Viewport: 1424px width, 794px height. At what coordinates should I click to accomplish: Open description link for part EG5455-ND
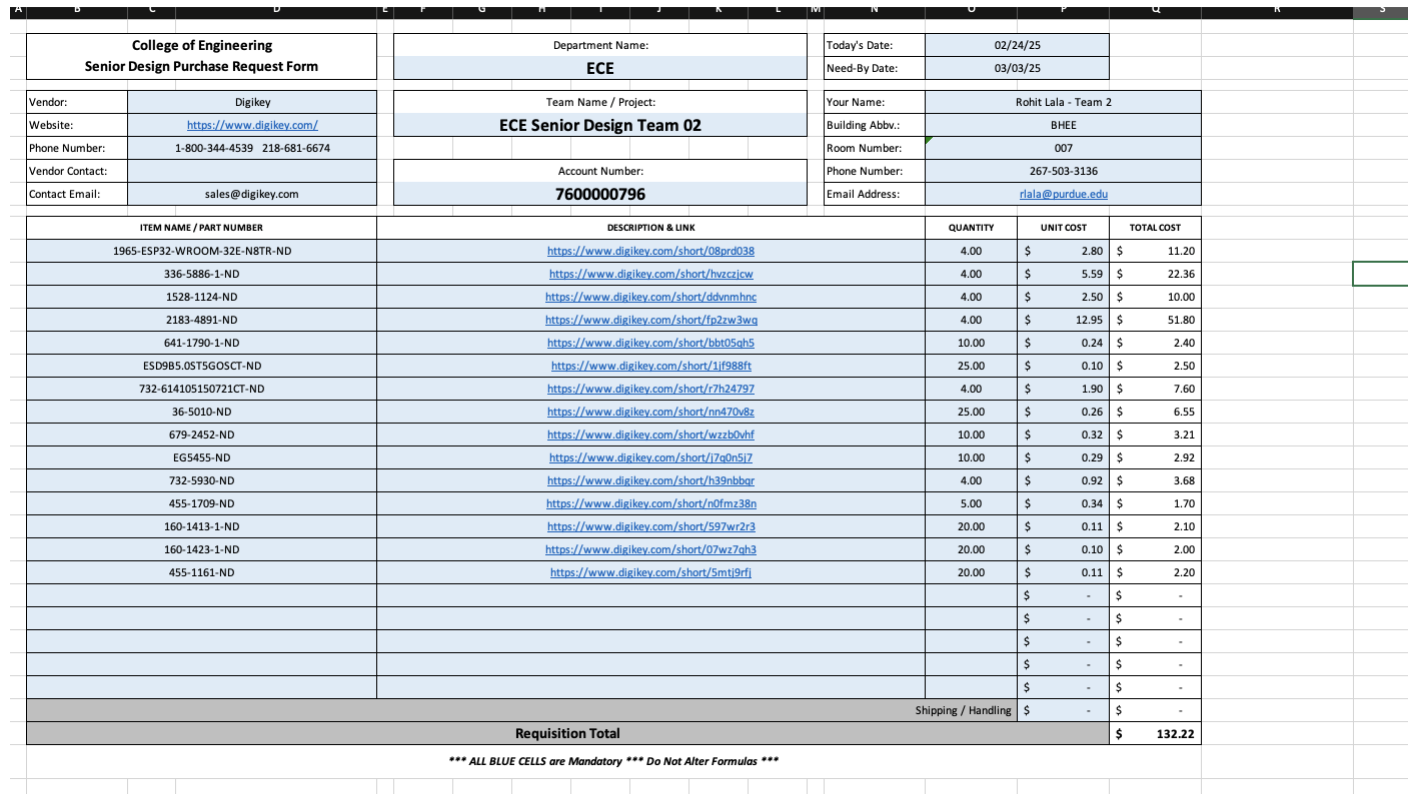[650, 458]
